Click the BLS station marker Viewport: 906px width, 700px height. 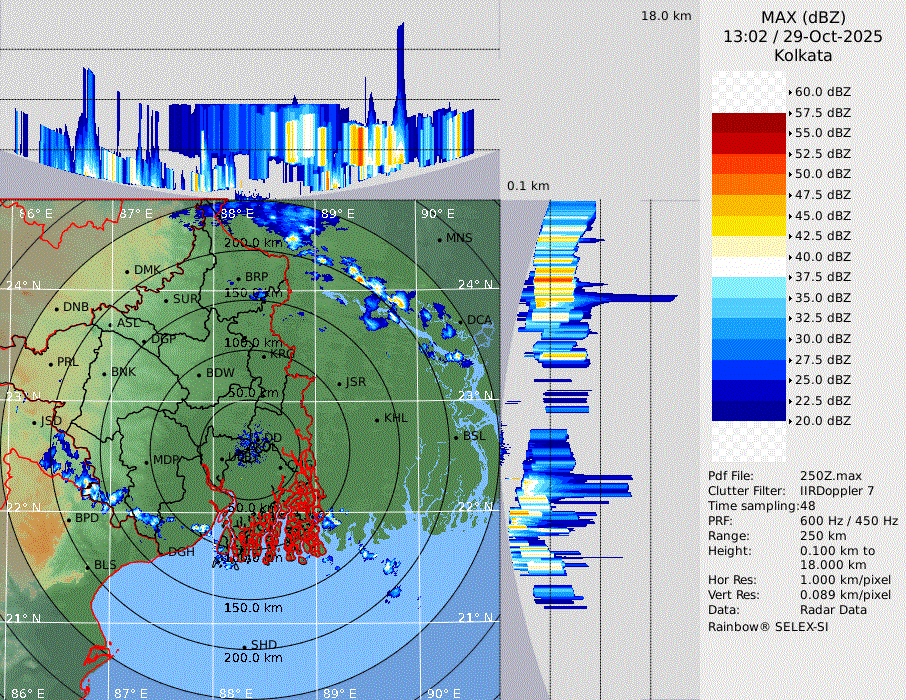(x=88, y=566)
